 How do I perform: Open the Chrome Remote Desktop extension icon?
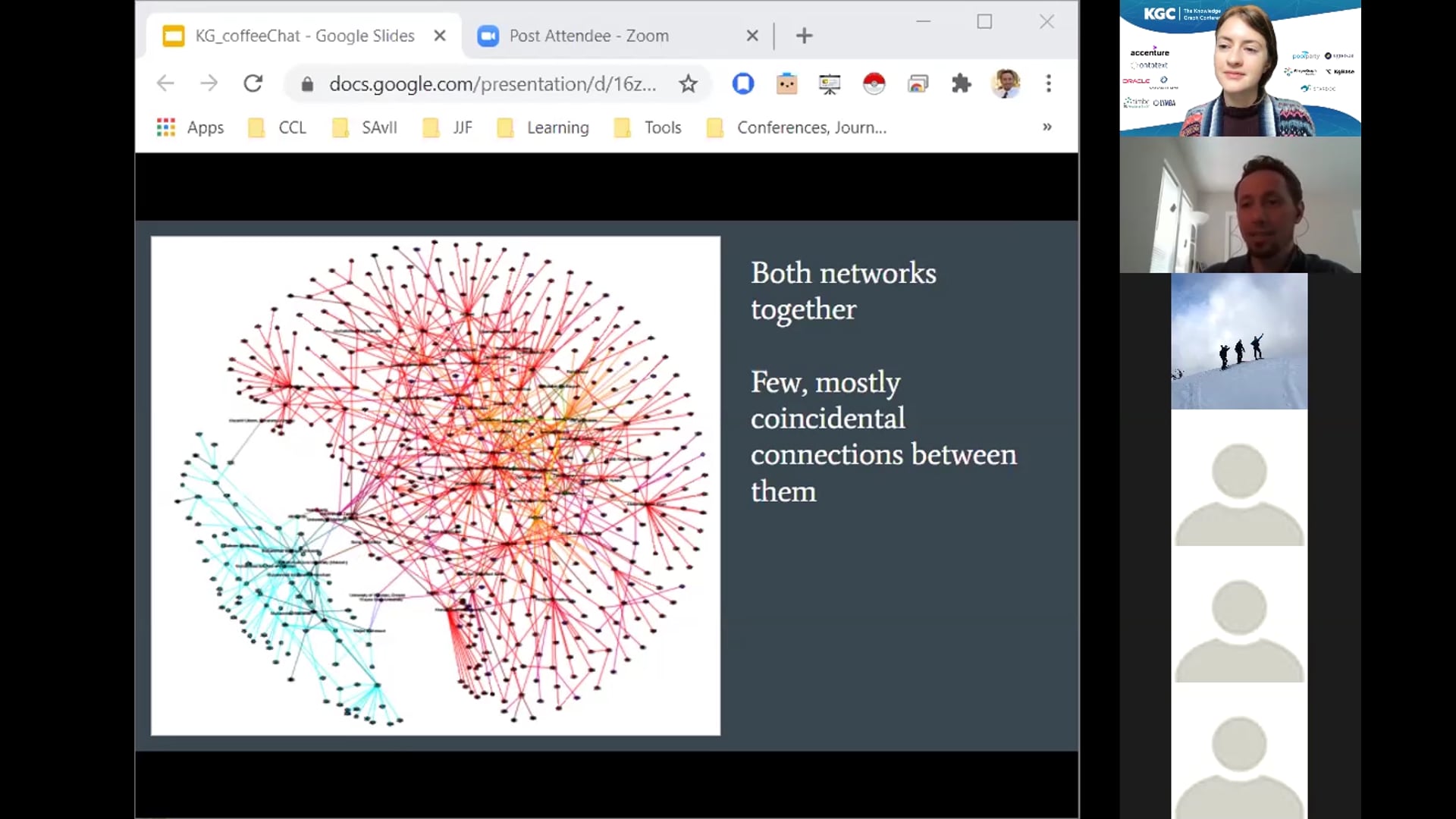[x=918, y=83]
